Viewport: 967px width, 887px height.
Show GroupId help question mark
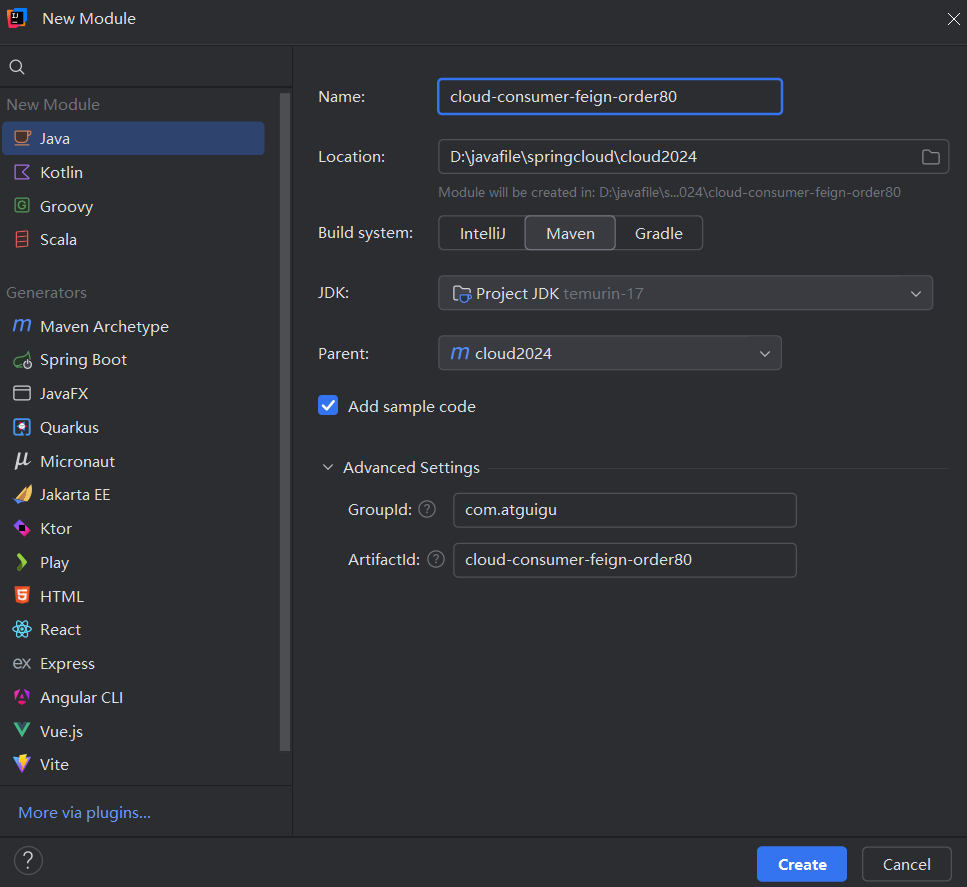(427, 510)
